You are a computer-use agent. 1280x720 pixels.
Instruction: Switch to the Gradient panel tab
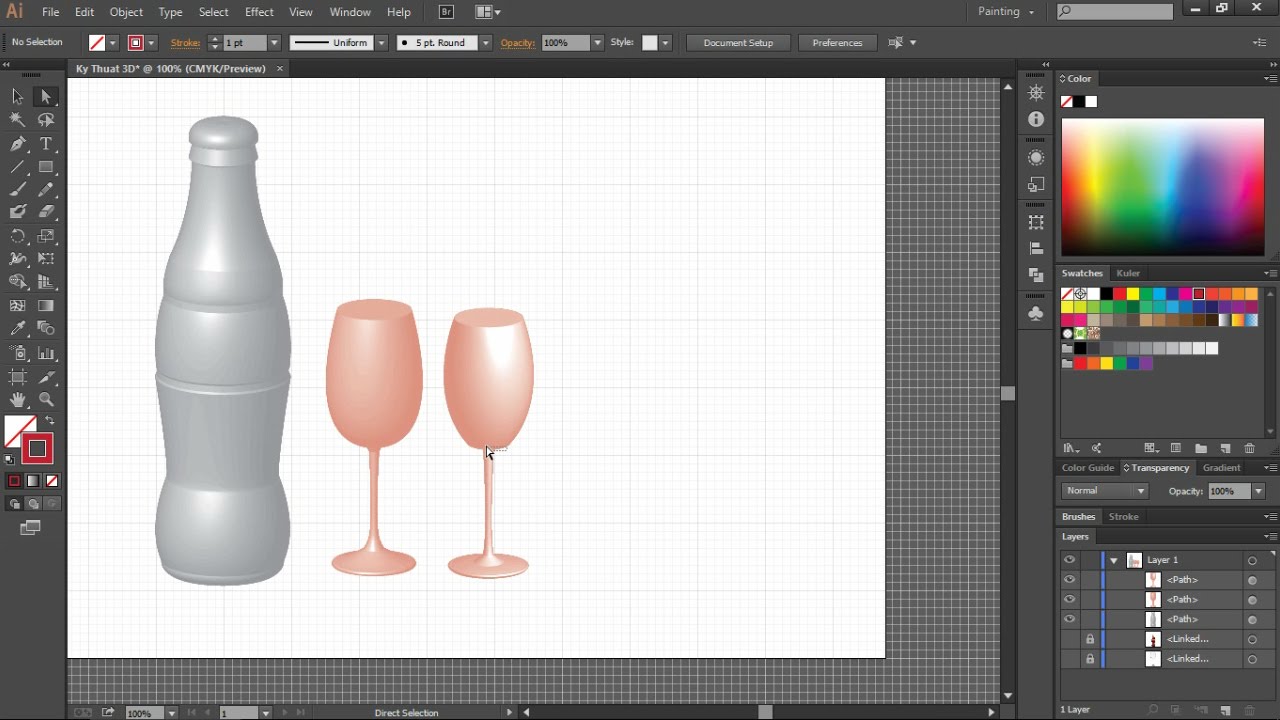click(x=1221, y=468)
